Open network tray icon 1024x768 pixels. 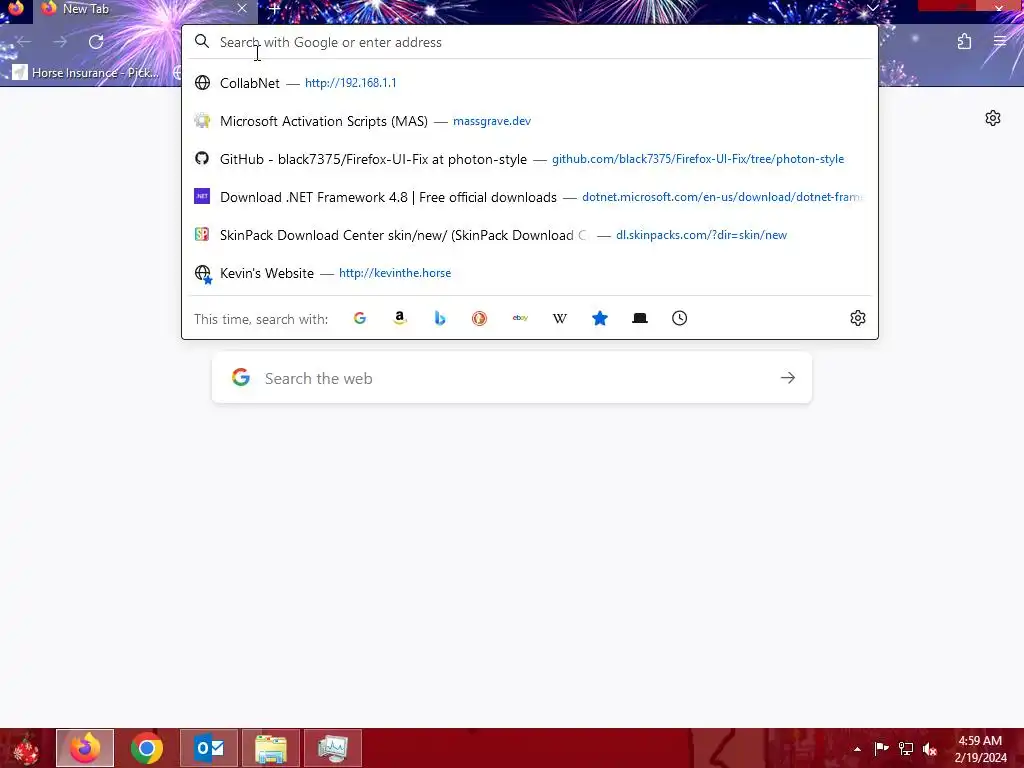pos(906,748)
